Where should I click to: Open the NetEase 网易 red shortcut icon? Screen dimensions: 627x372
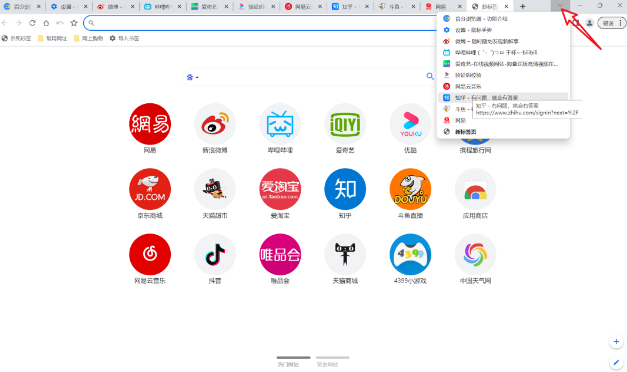[150, 124]
